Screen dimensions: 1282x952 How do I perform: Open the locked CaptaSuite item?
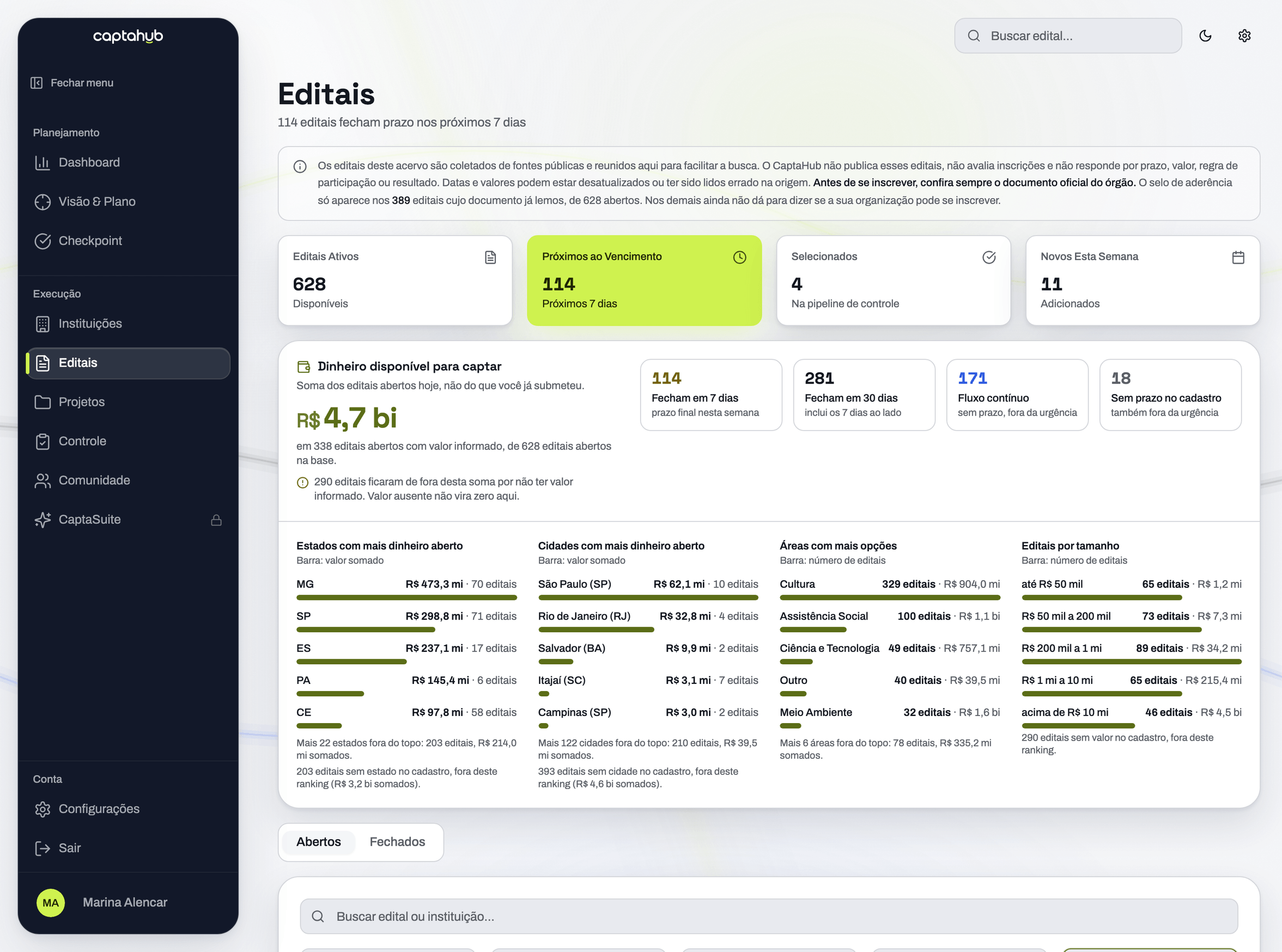click(x=128, y=520)
